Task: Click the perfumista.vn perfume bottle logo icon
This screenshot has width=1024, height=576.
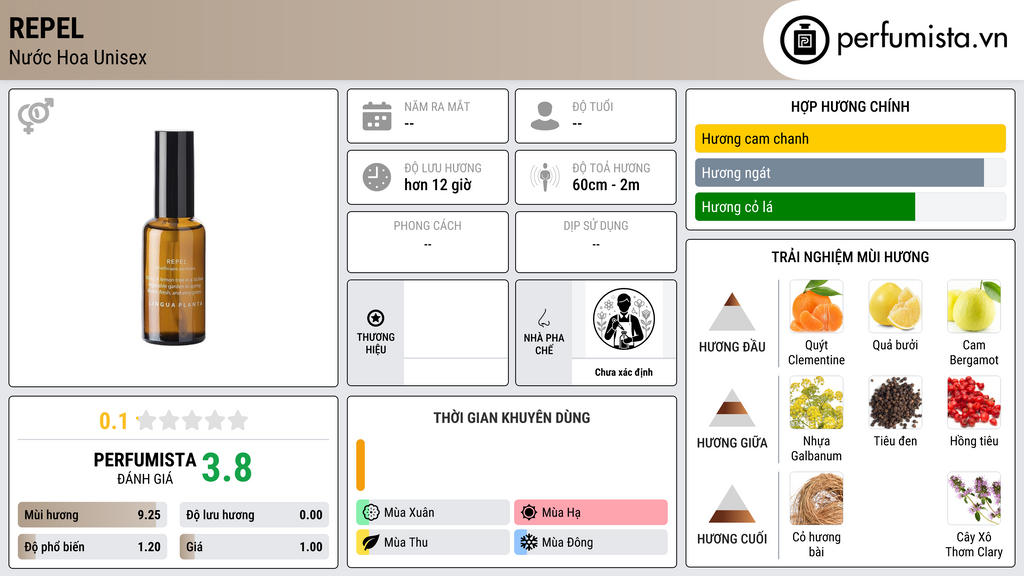Action: coord(804,40)
